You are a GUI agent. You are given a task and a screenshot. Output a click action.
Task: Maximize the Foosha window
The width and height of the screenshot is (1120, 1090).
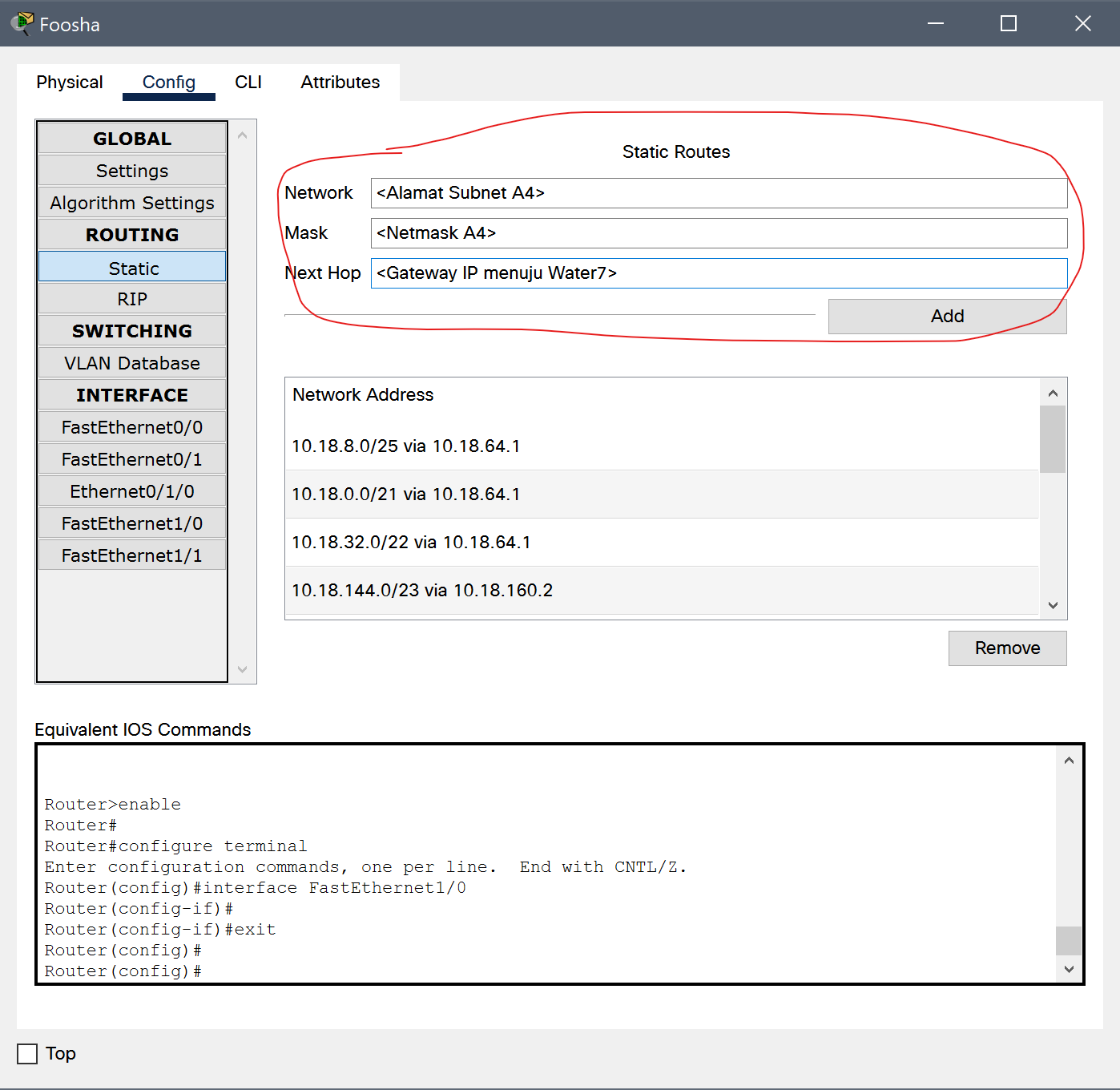click(1009, 23)
